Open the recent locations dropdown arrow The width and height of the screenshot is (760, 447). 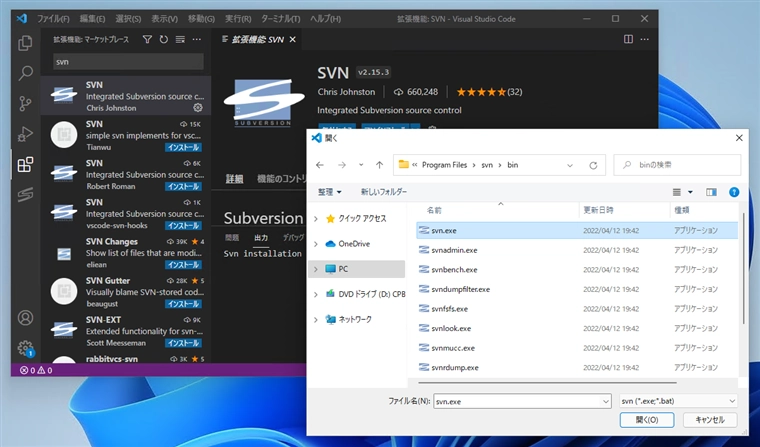[x=361, y=165]
